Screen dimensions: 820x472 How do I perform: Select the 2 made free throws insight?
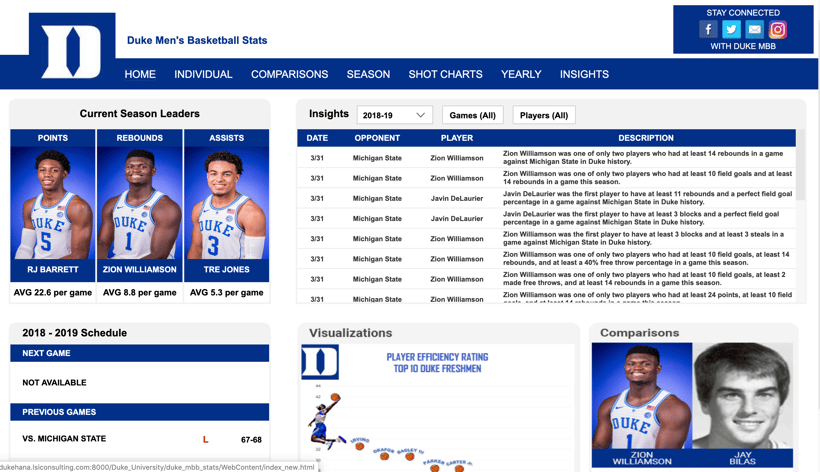pyautogui.click(x=546, y=279)
